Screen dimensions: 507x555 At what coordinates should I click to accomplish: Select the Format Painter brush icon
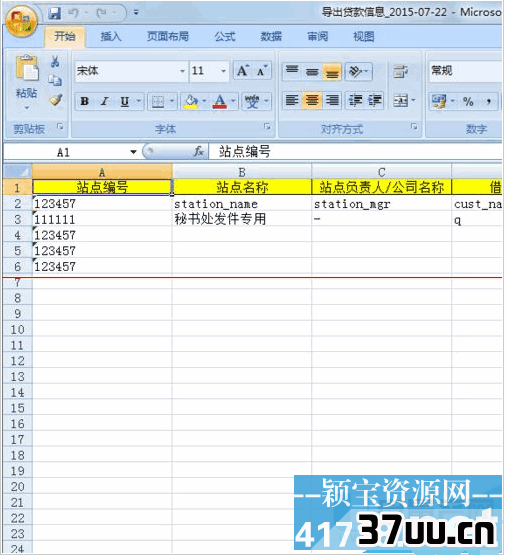pyautogui.click(x=56, y=100)
